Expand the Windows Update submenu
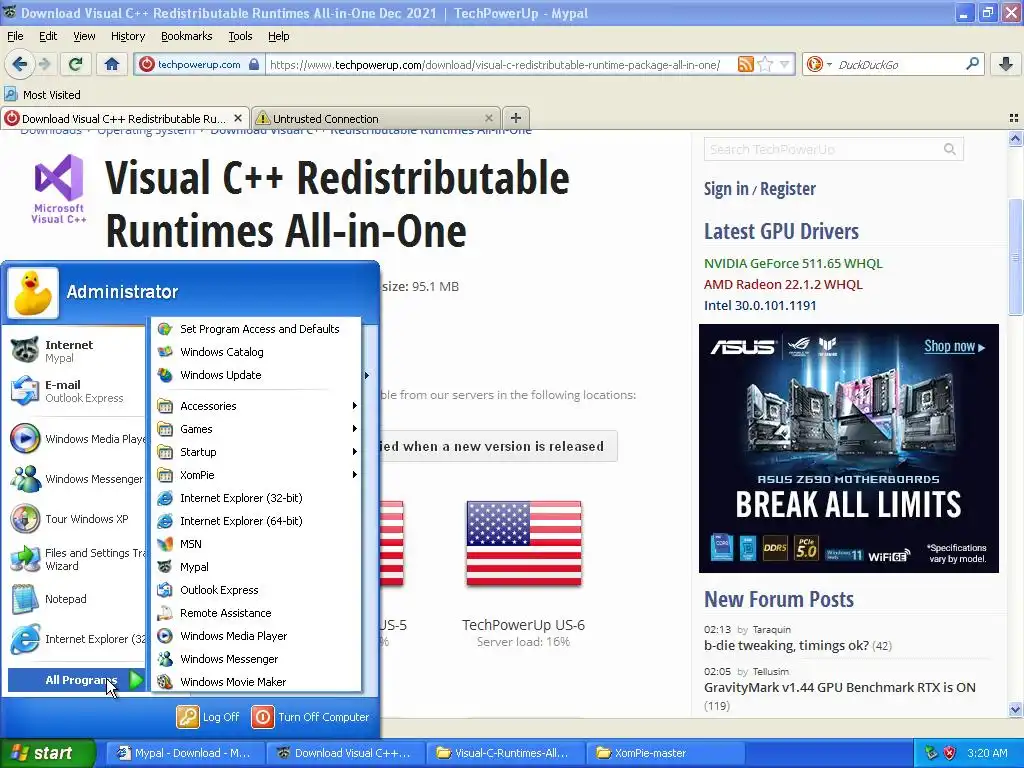This screenshot has width=1024, height=768. pyautogui.click(x=256, y=375)
